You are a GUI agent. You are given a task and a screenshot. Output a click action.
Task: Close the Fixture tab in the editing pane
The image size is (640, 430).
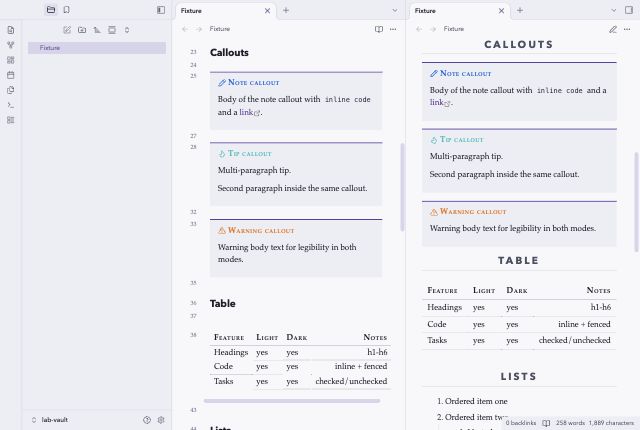(267, 11)
